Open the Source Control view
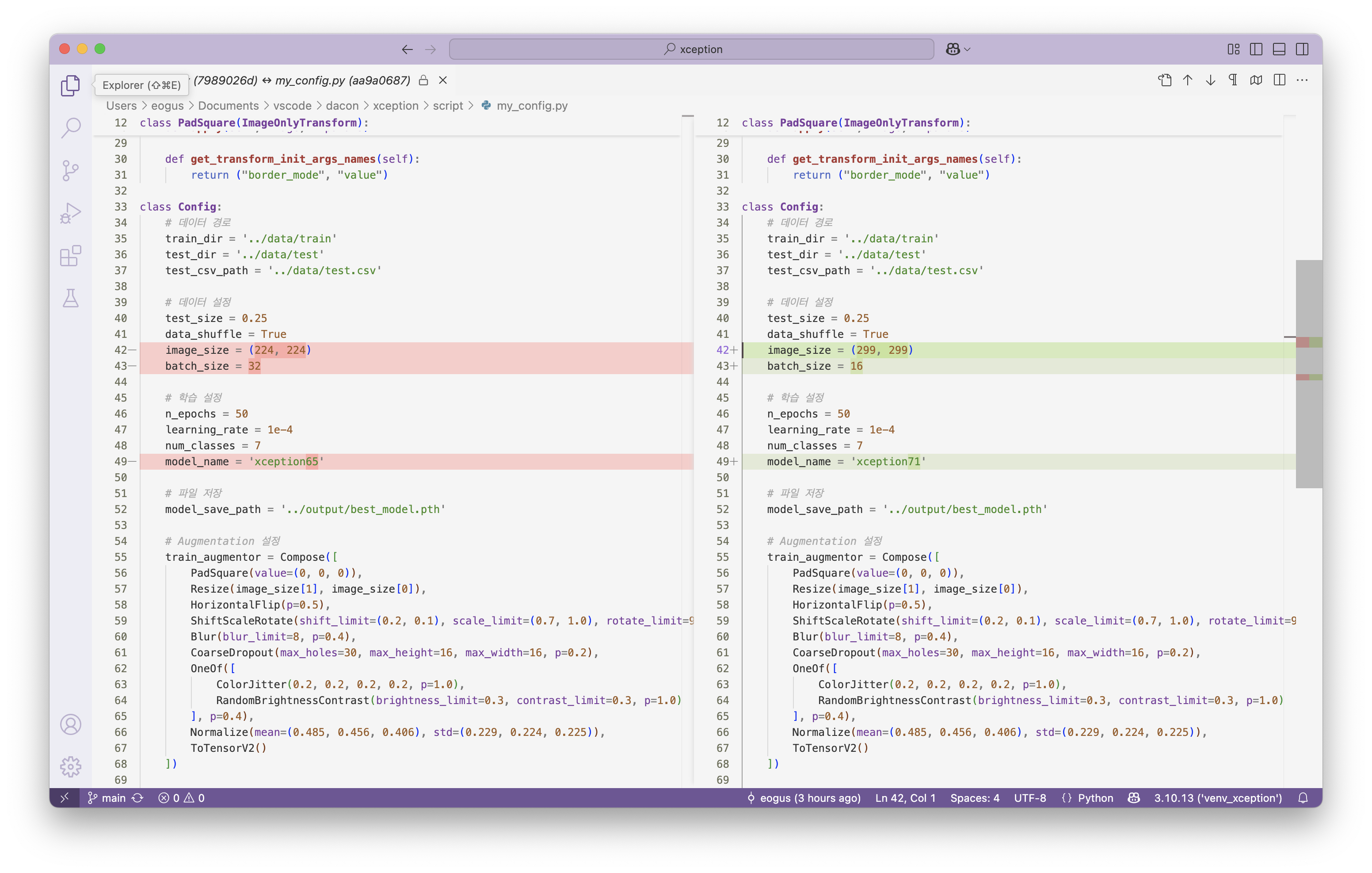The image size is (1372, 873). (x=71, y=171)
